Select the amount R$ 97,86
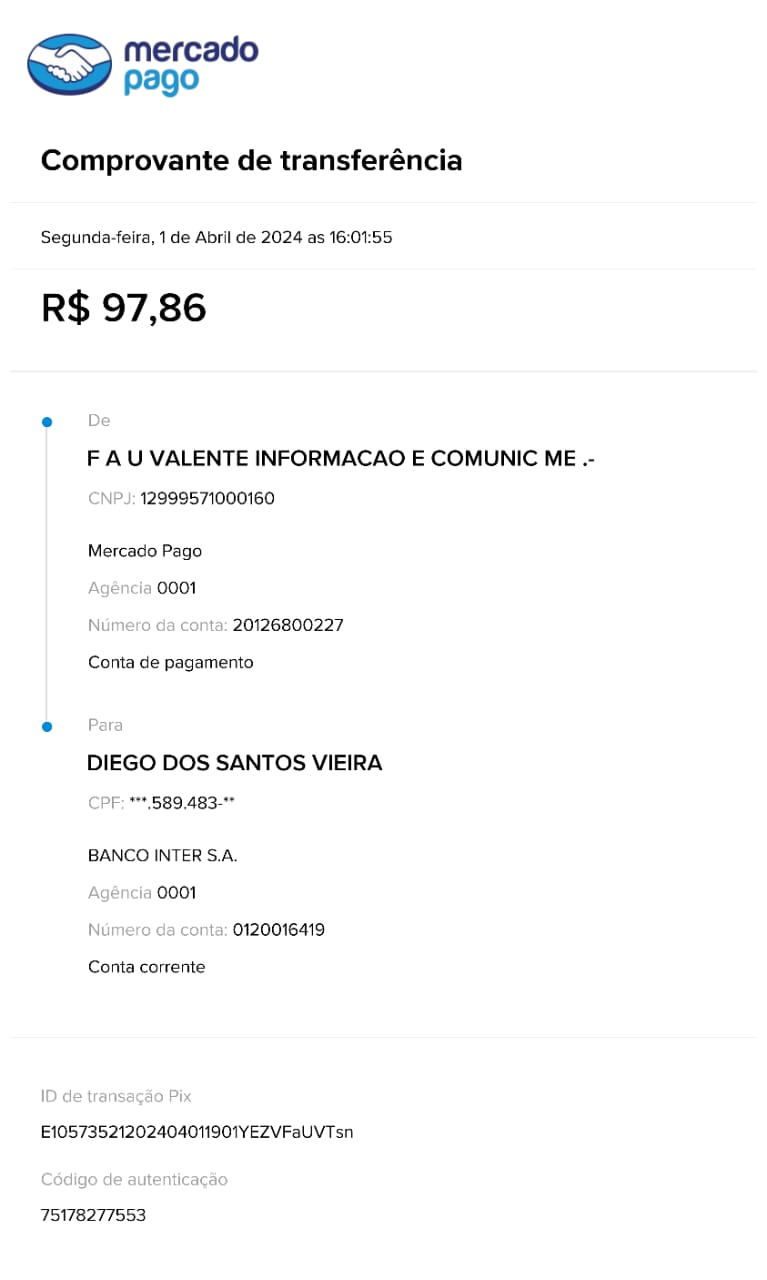The image size is (767, 1280). pos(124,307)
